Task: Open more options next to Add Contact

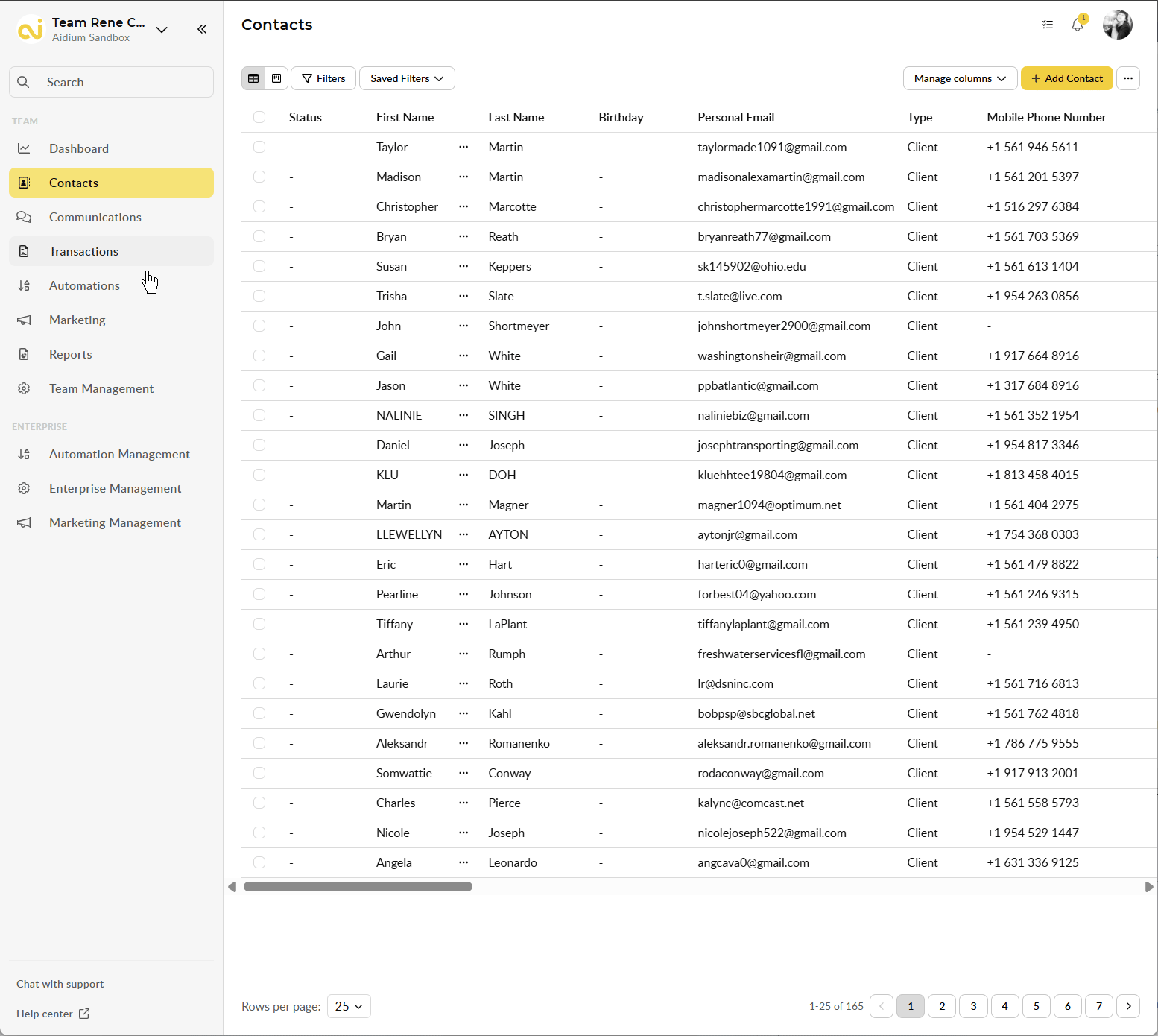Action: point(1128,78)
